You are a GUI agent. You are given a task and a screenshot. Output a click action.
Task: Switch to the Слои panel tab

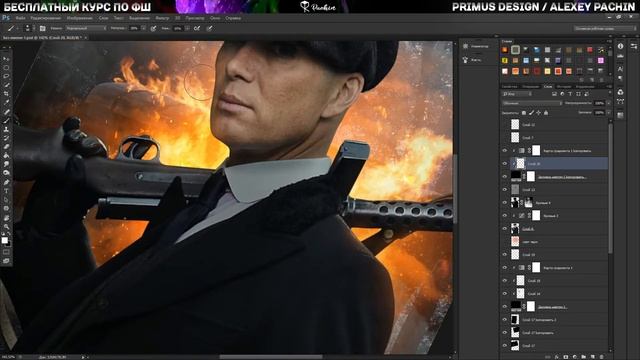coord(548,87)
